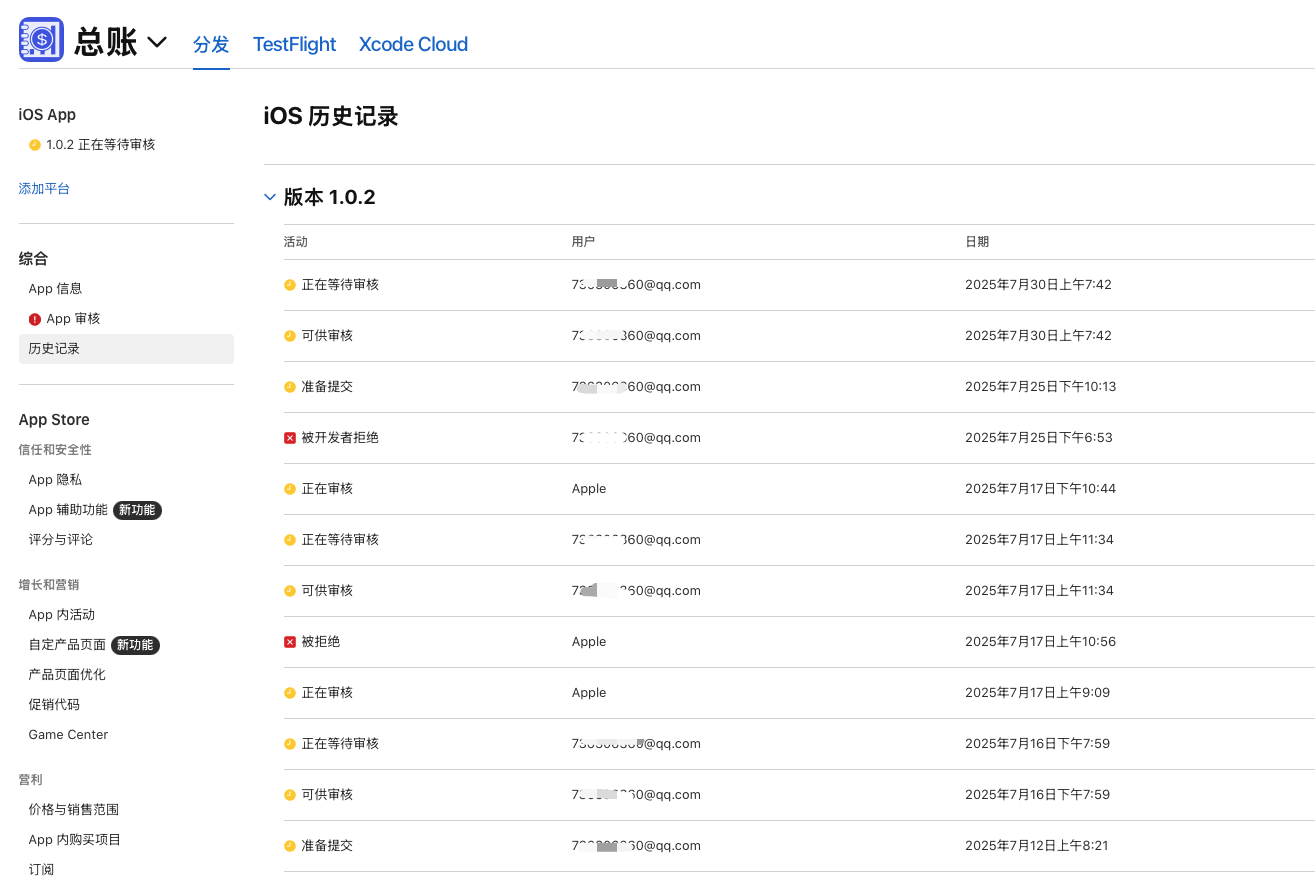Click the qq.com email in 被开发者拒绝 row
1315x878 pixels.
(x=636, y=438)
